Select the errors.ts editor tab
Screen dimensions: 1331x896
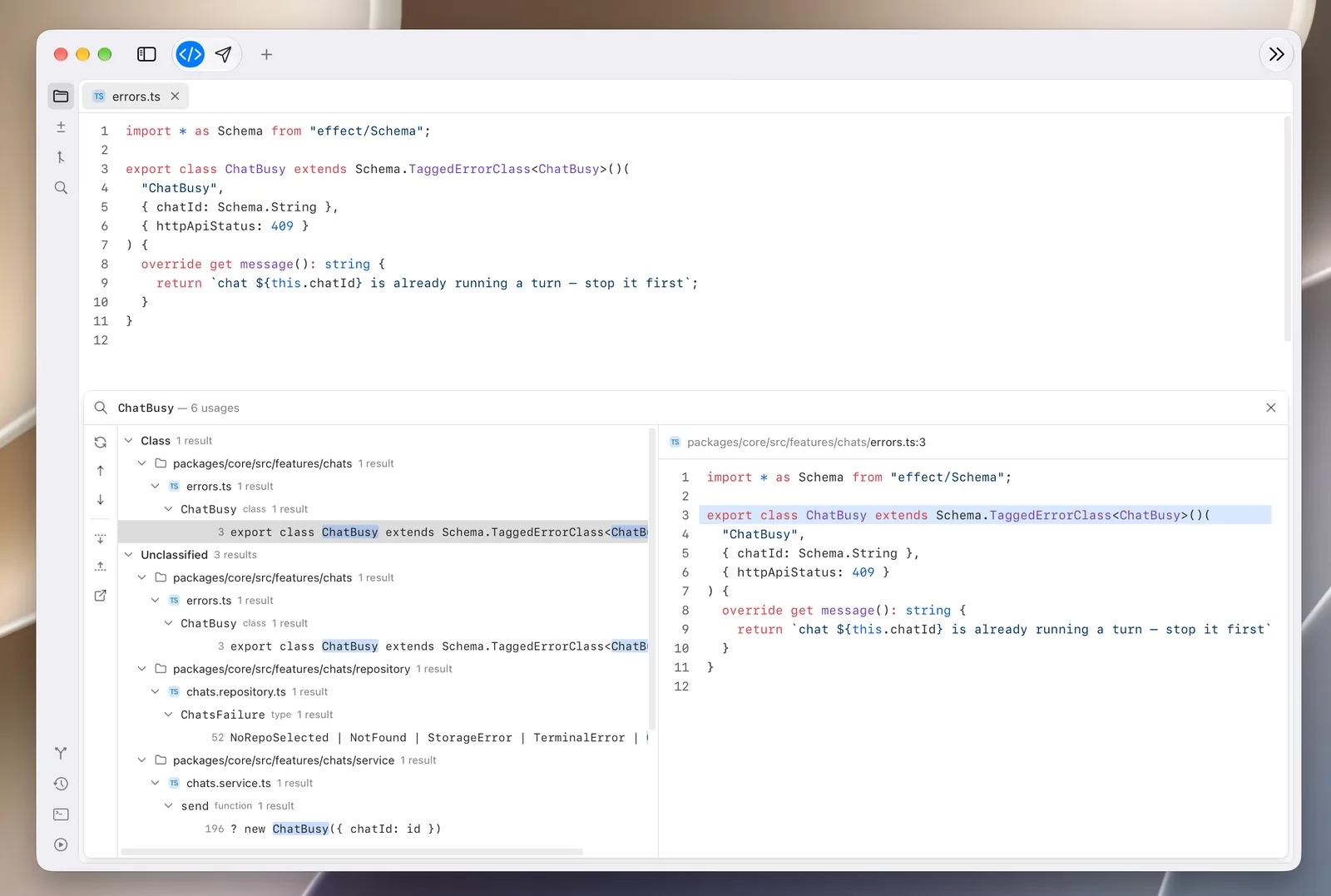click(136, 97)
